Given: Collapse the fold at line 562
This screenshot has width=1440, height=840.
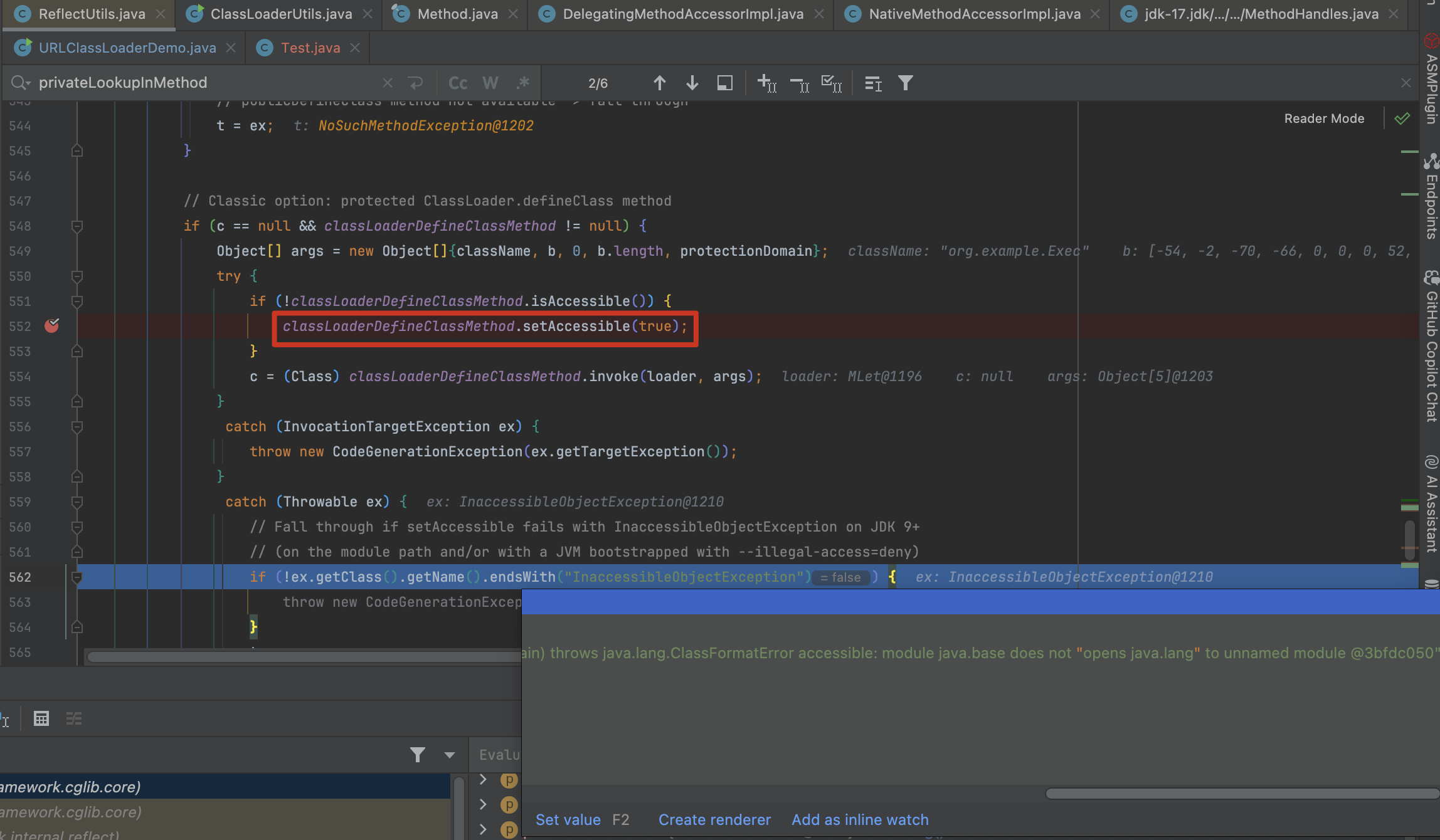Looking at the screenshot, I should [77, 577].
